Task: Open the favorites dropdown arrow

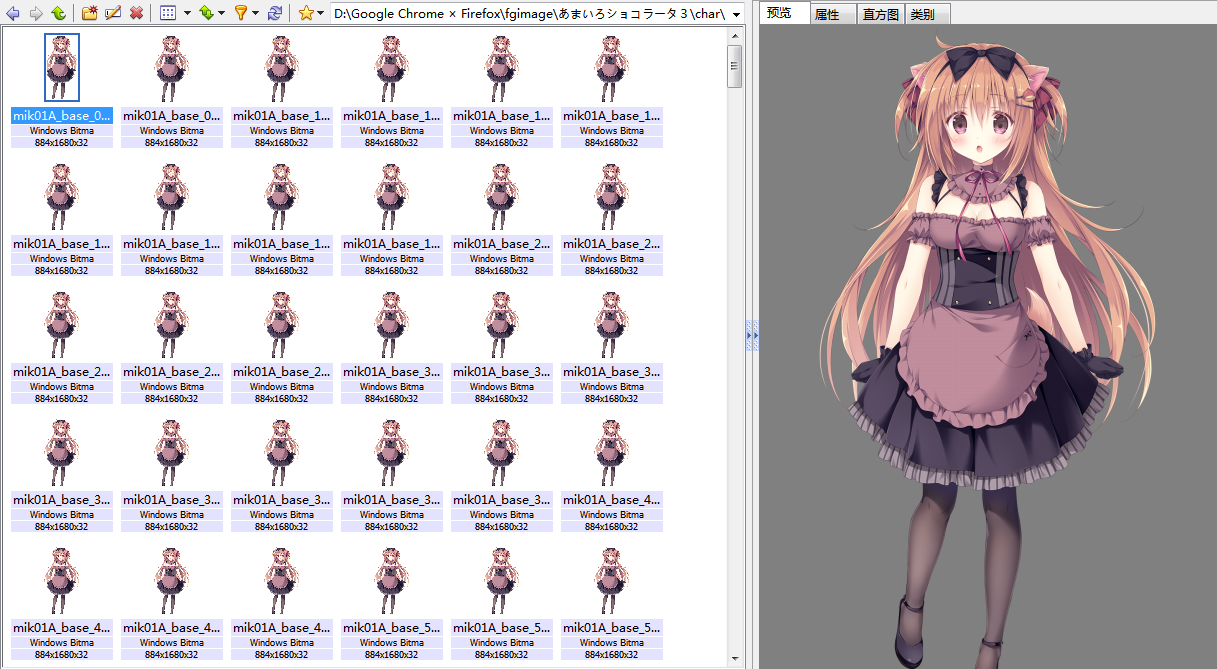Action: click(x=320, y=14)
